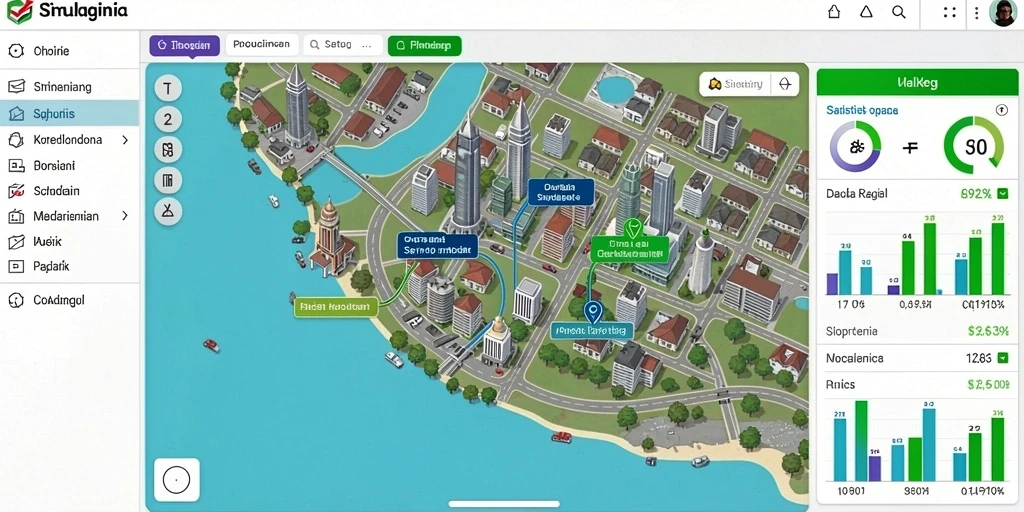Click the circle compass button on map
The width and height of the screenshot is (1024, 512).
(x=176, y=480)
